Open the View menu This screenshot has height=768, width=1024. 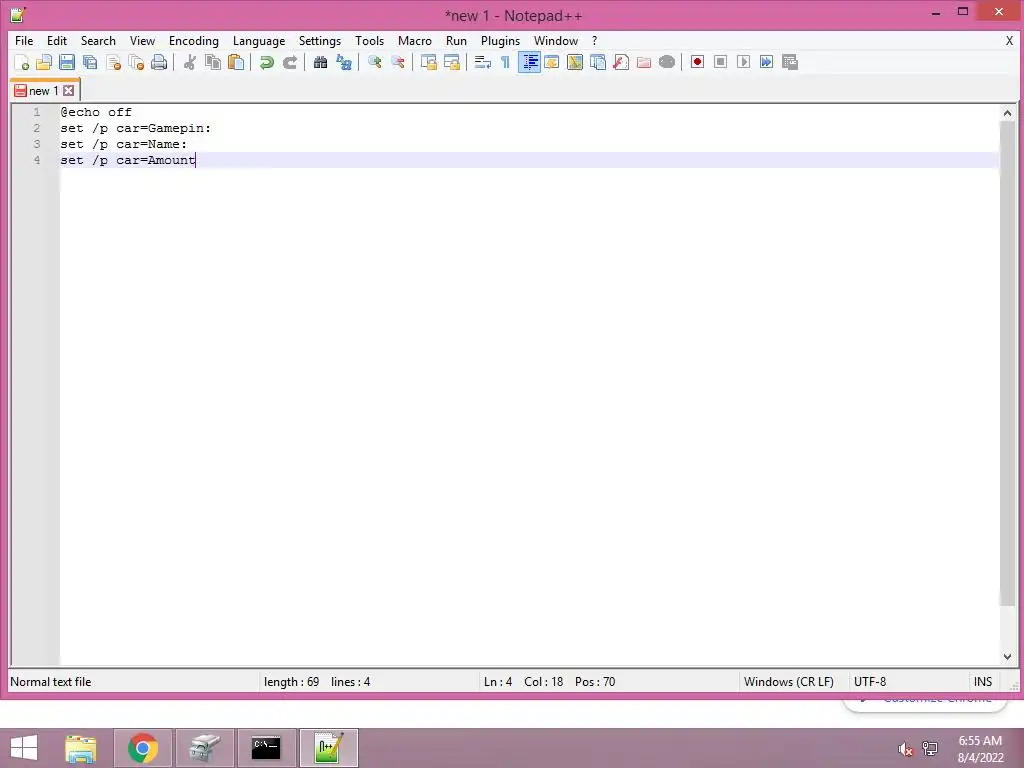142,40
